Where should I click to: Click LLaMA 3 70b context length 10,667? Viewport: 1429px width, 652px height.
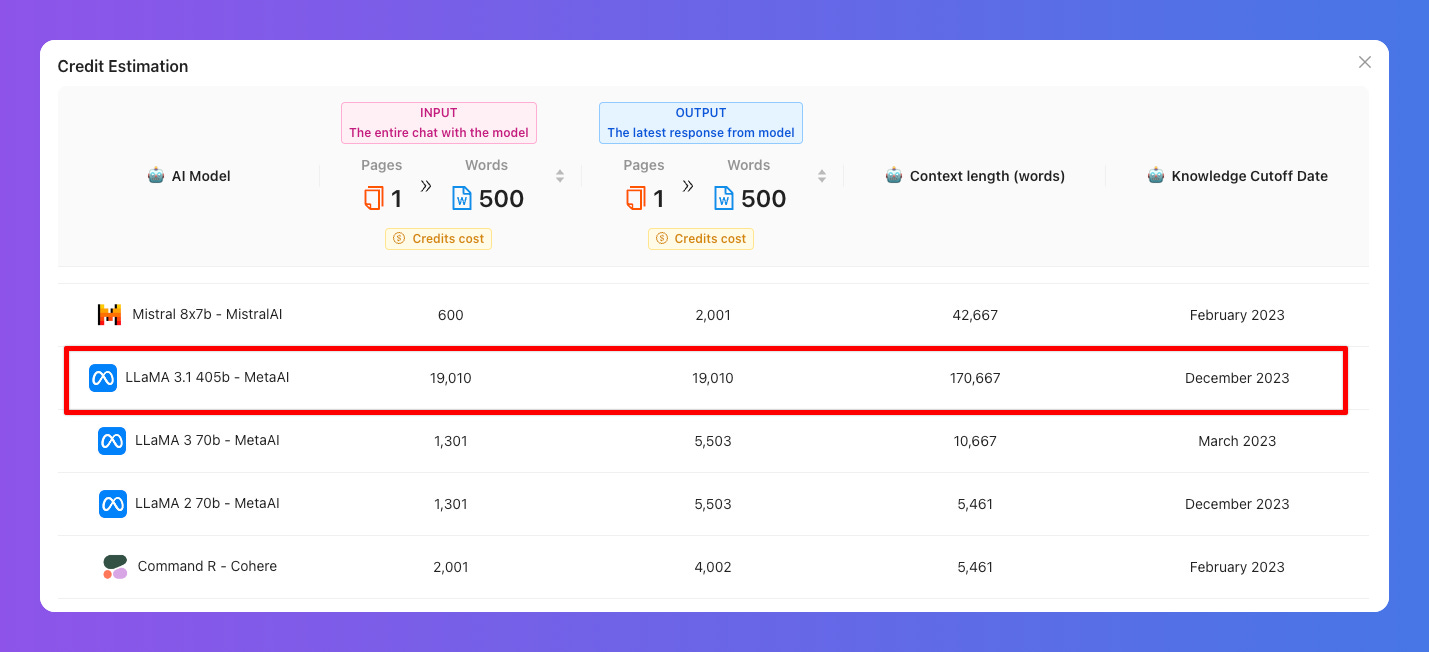pos(975,441)
